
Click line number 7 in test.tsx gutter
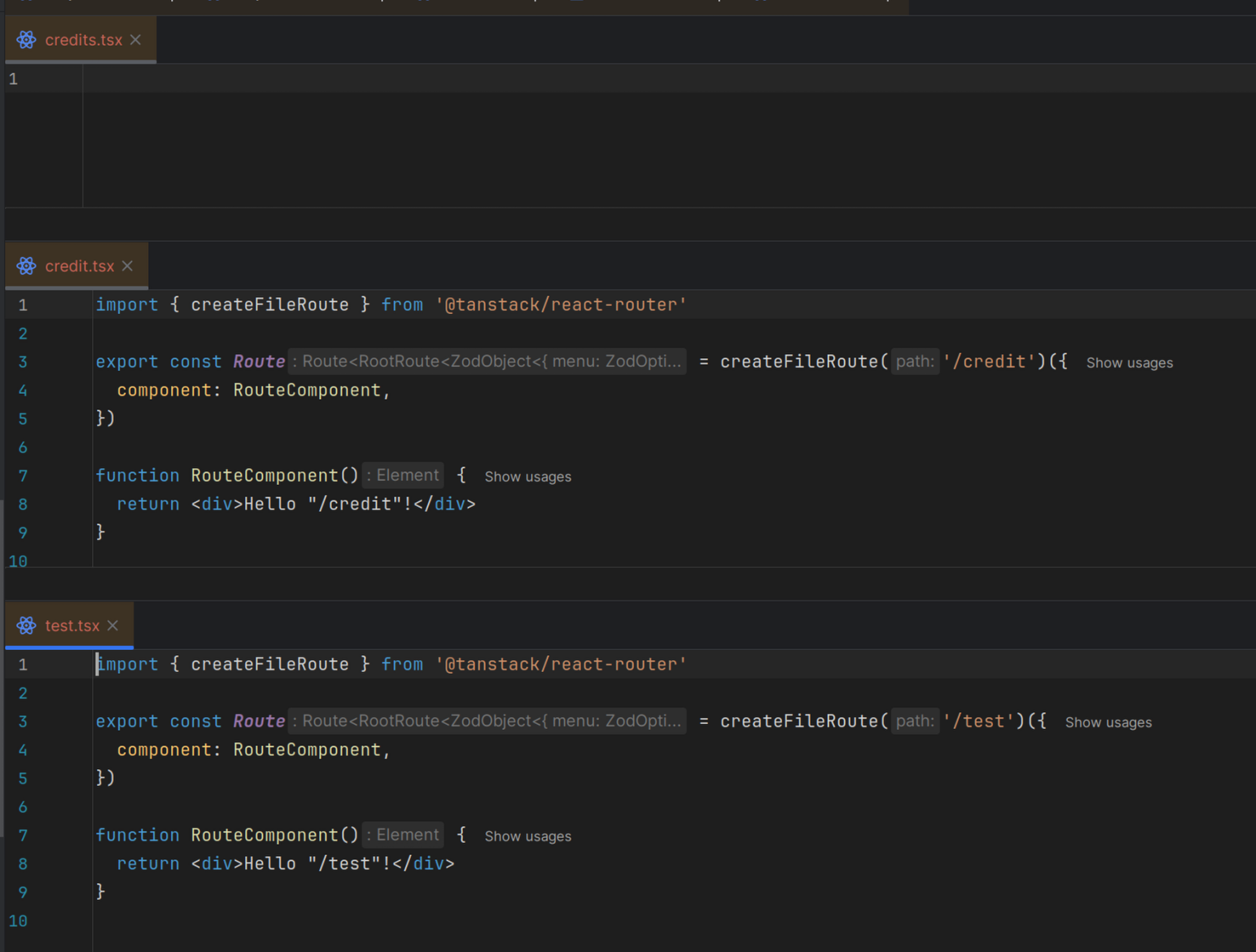(x=23, y=836)
